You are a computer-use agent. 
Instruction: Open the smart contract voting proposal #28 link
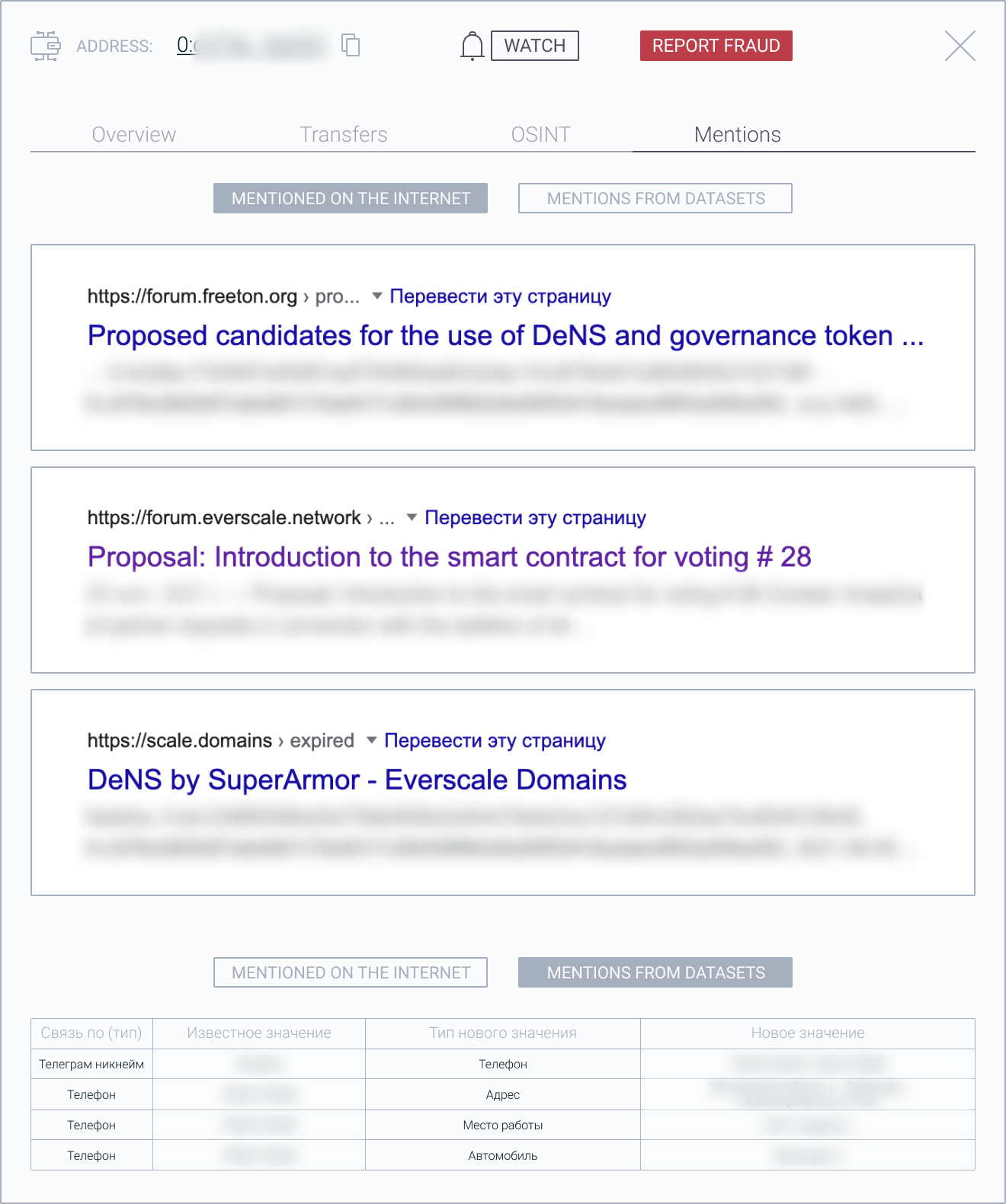(450, 557)
